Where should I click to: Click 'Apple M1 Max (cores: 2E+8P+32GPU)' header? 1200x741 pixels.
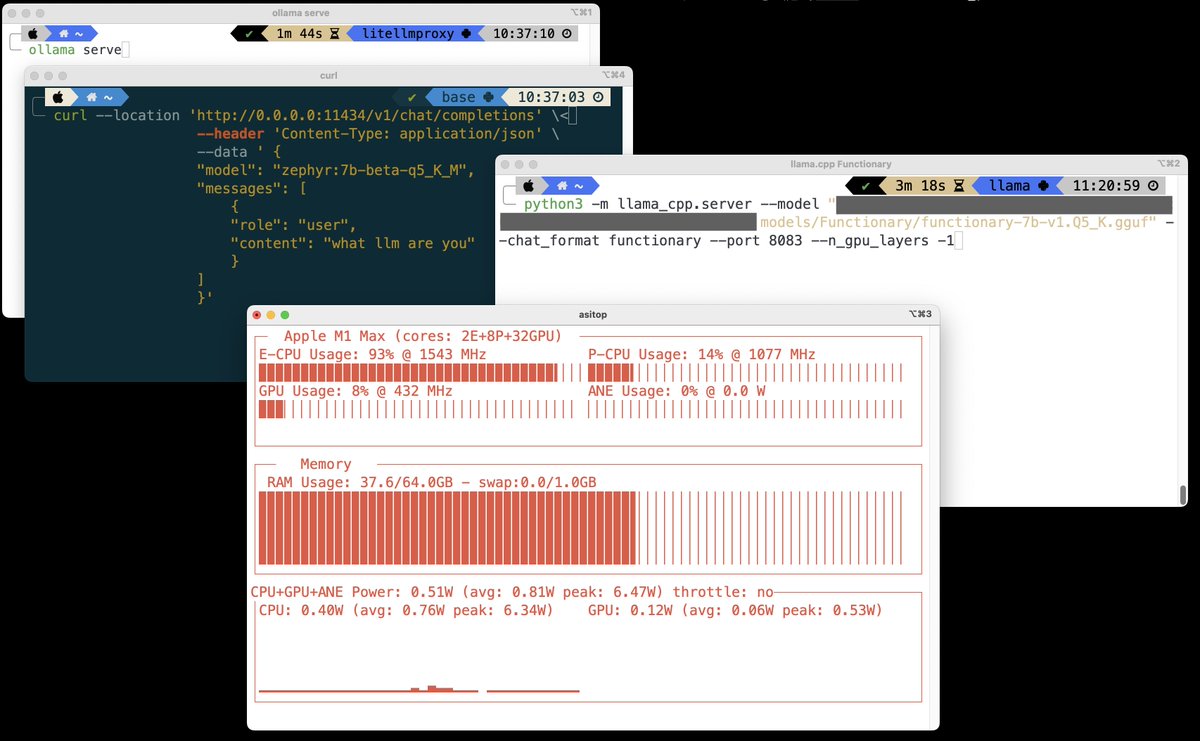point(423,336)
